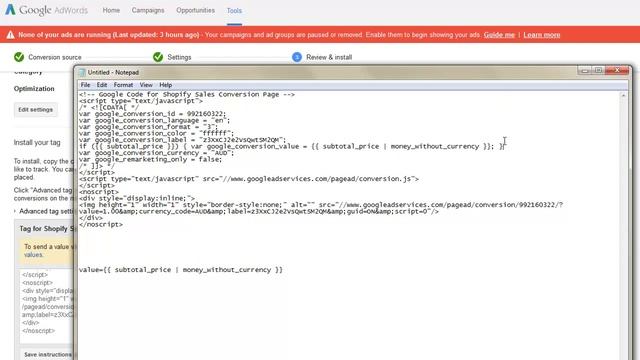Viewport: 640px width, 360px height.
Task: Open the Notepad Edit menu
Action: click(x=102, y=85)
